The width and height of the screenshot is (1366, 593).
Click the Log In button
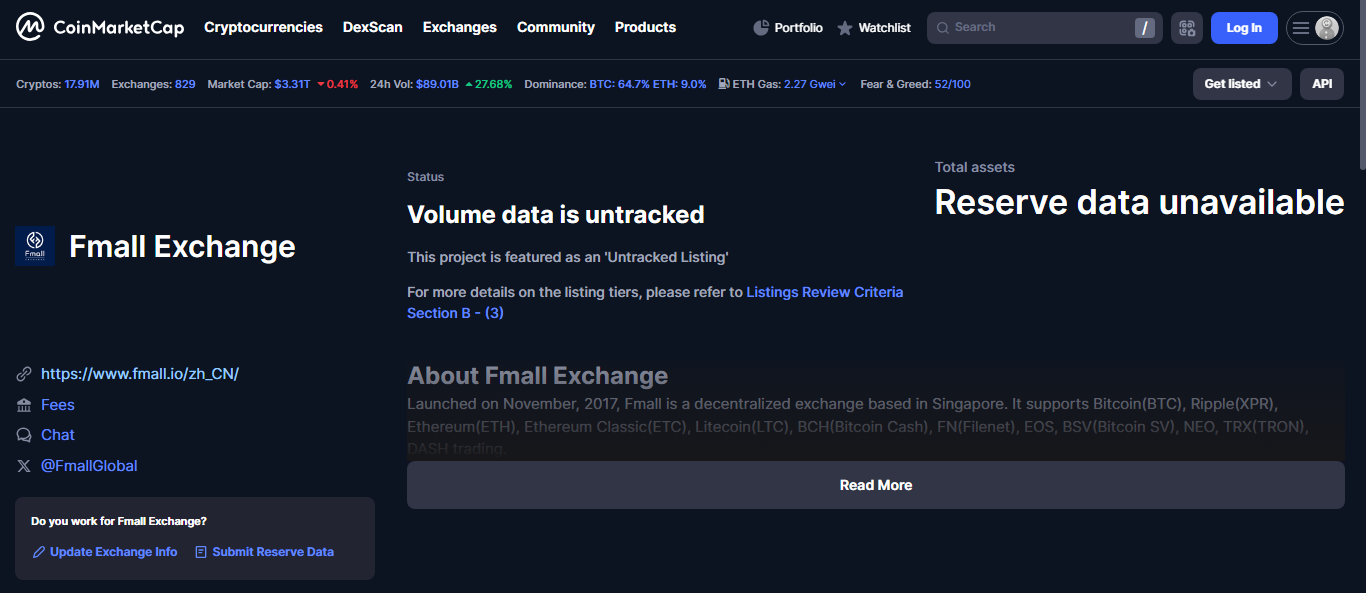tap(1243, 27)
